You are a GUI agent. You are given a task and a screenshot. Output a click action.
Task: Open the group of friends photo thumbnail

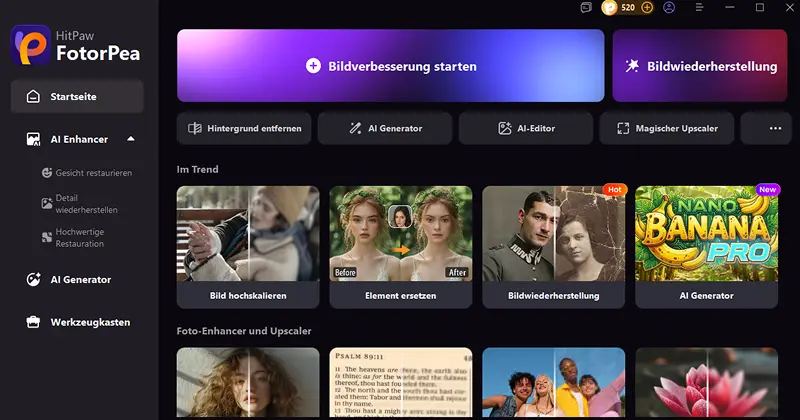pyautogui.click(x=554, y=383)
